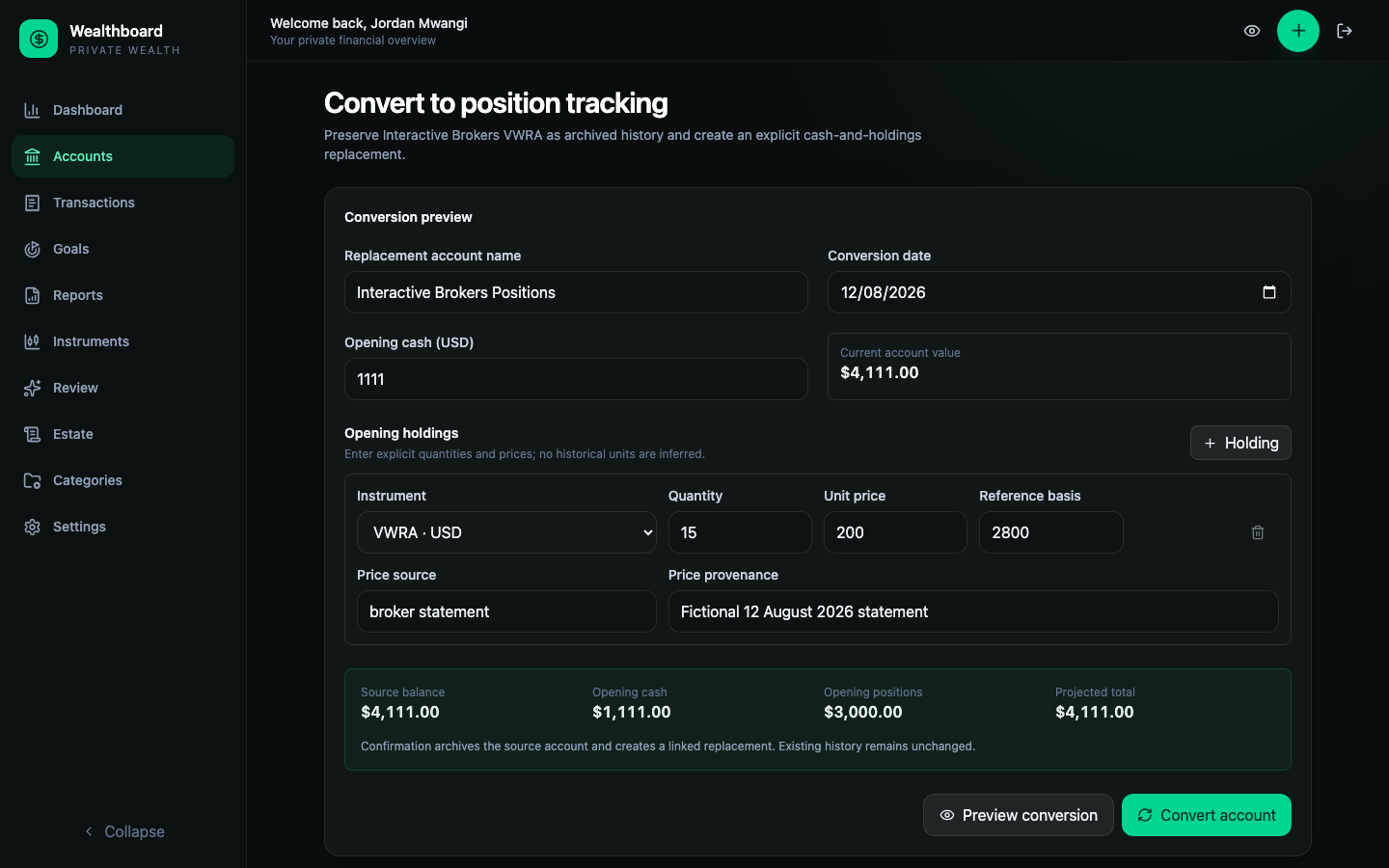Edit the Quantity field showing 15
The width and height of the screenshot is (1389, 868).
coord(740,532)
